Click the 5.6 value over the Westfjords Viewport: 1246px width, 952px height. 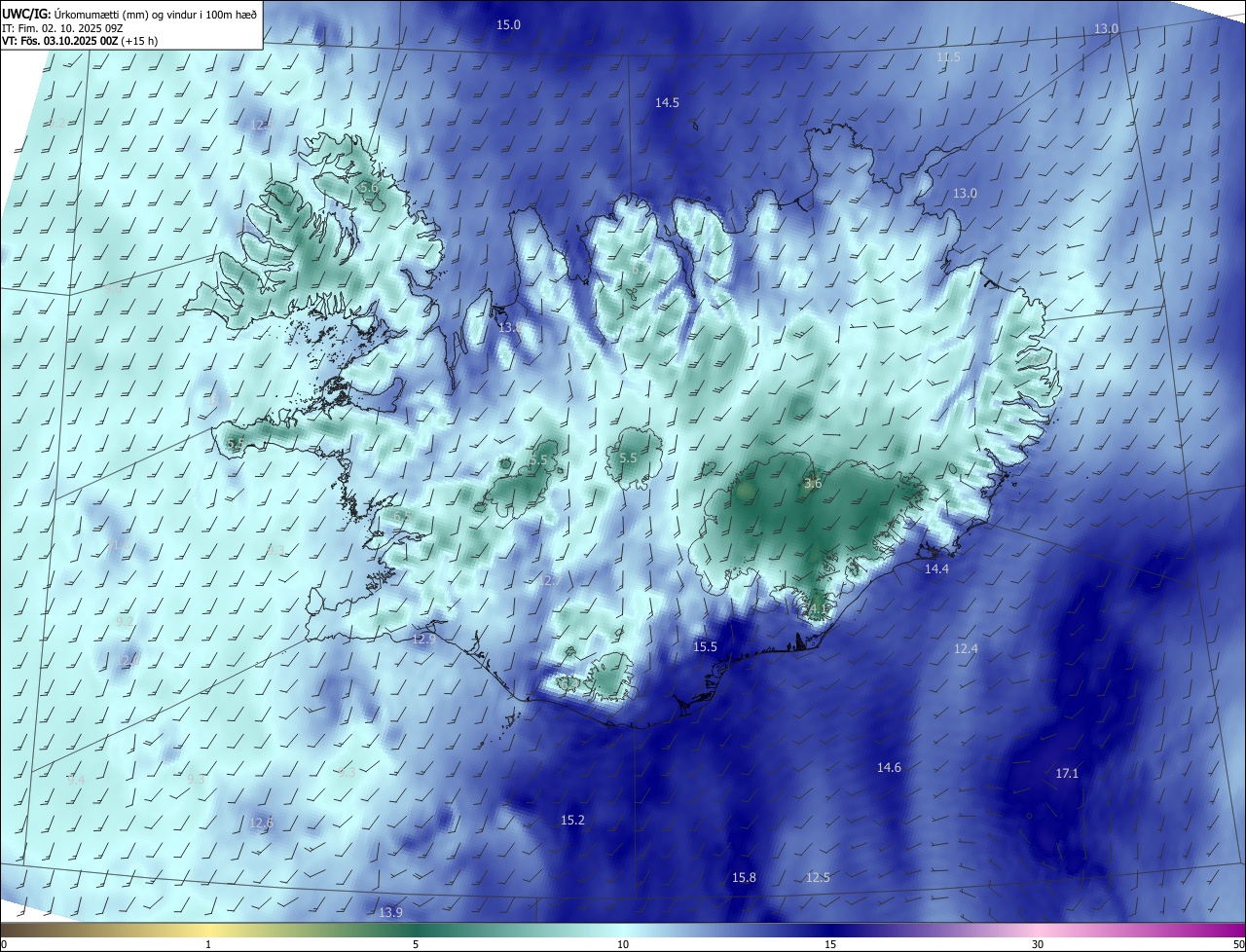click(368, 188)
